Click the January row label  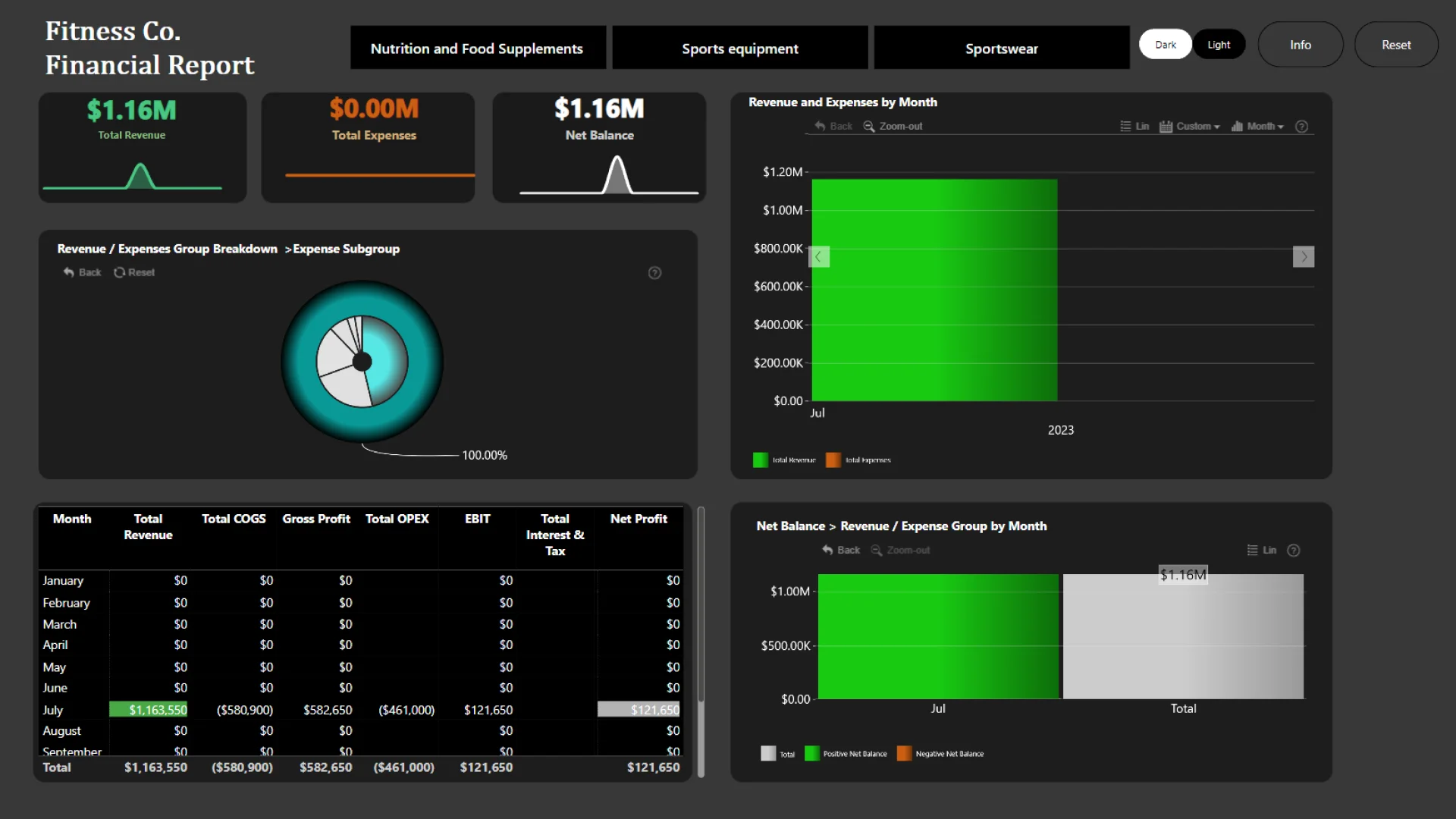click(63, 580)
